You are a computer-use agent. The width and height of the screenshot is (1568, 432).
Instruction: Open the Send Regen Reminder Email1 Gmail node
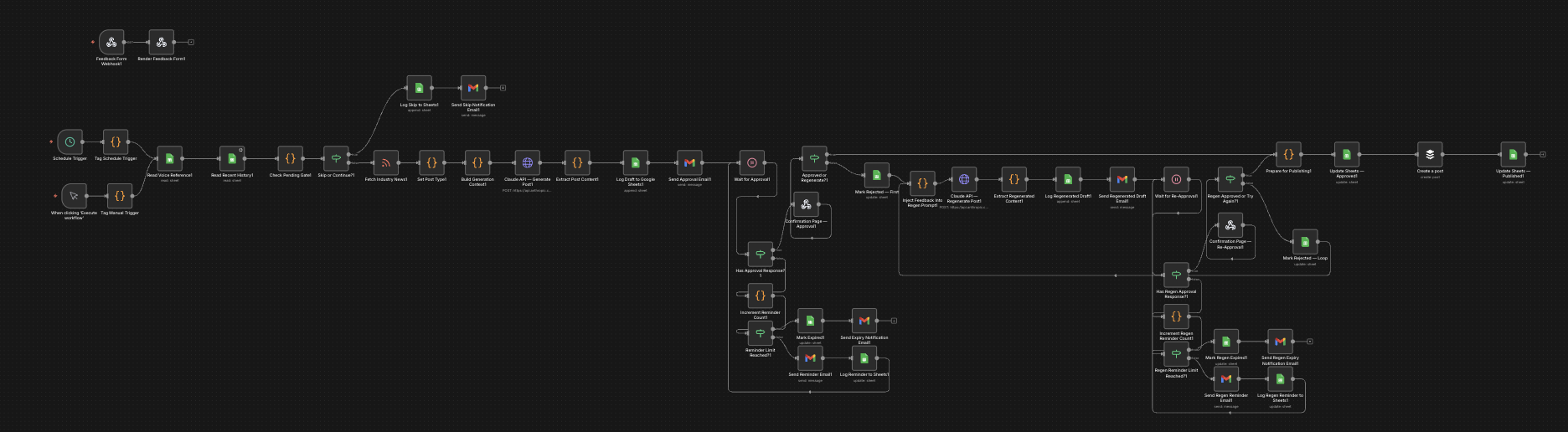click(1226, 378)
